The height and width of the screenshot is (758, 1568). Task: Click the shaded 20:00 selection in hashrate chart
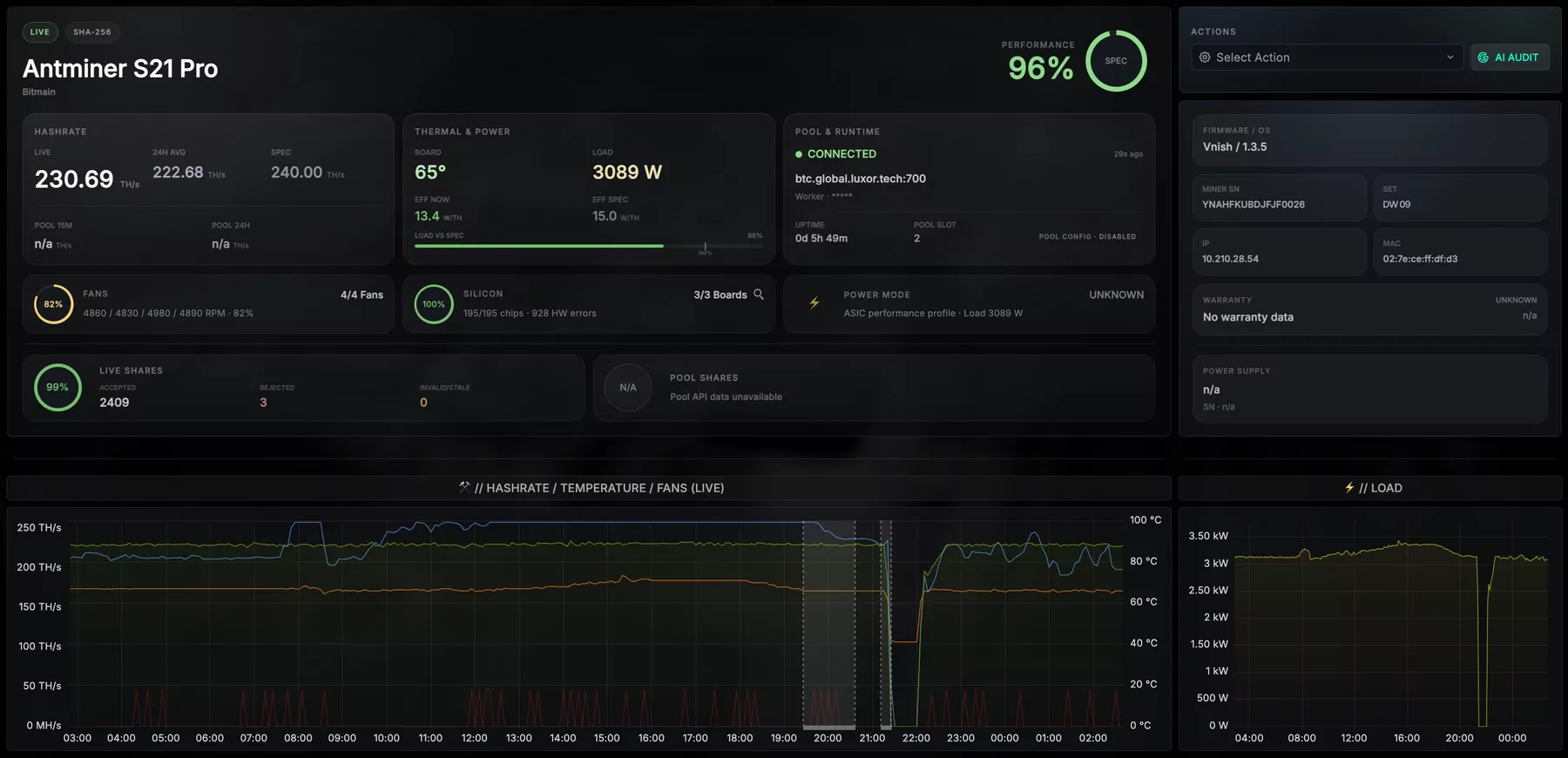pyautogui.click(x=828, y=623)
